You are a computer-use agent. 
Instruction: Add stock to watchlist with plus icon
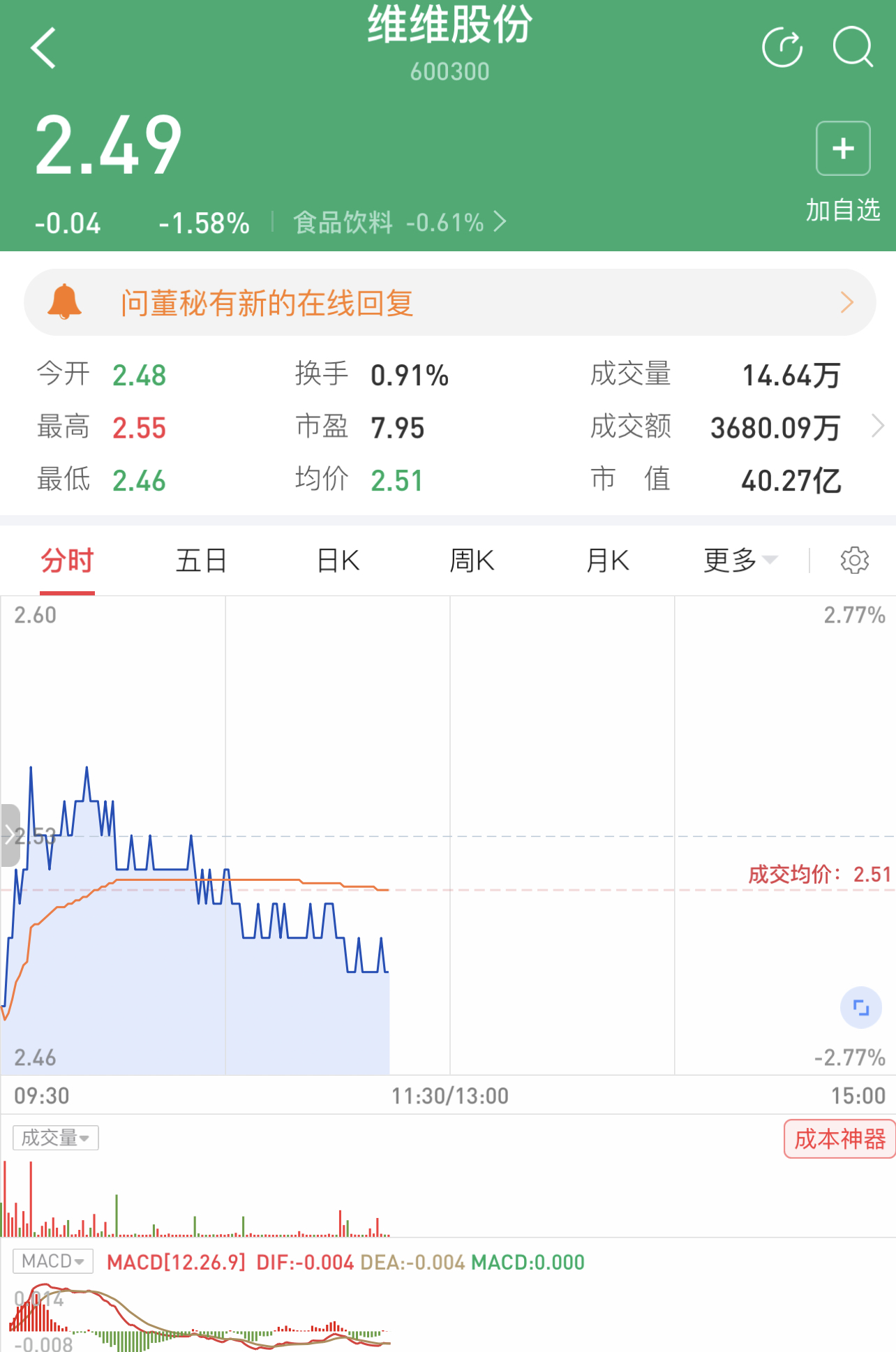843,149
